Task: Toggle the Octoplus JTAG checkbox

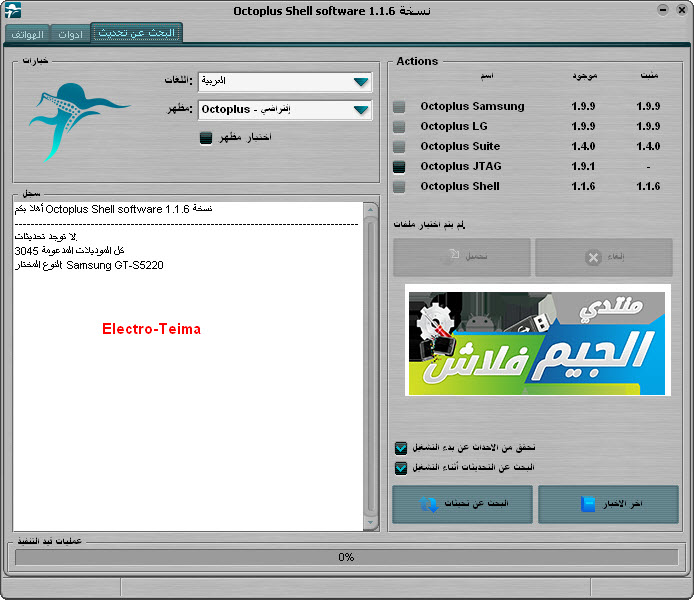Action: pyautogui.click(x=399, y=166)
